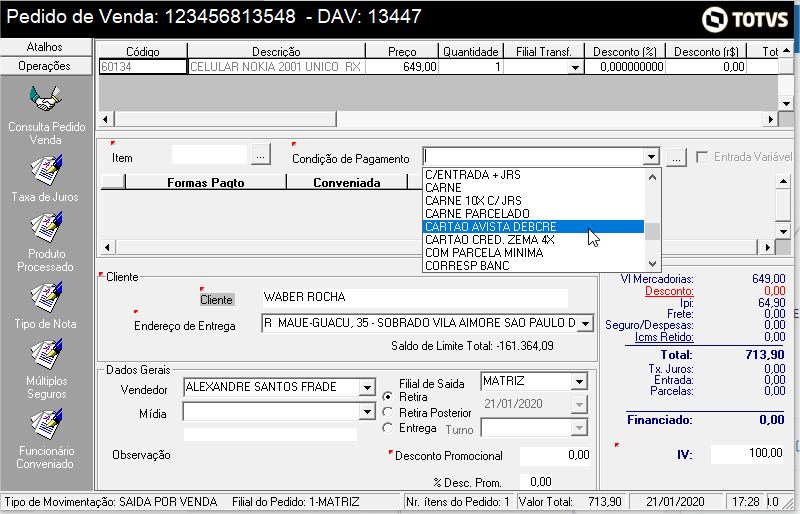800x514 pixels.
Task: Open the Taxa de Juros icon
Action: click(x=46, y=170)
